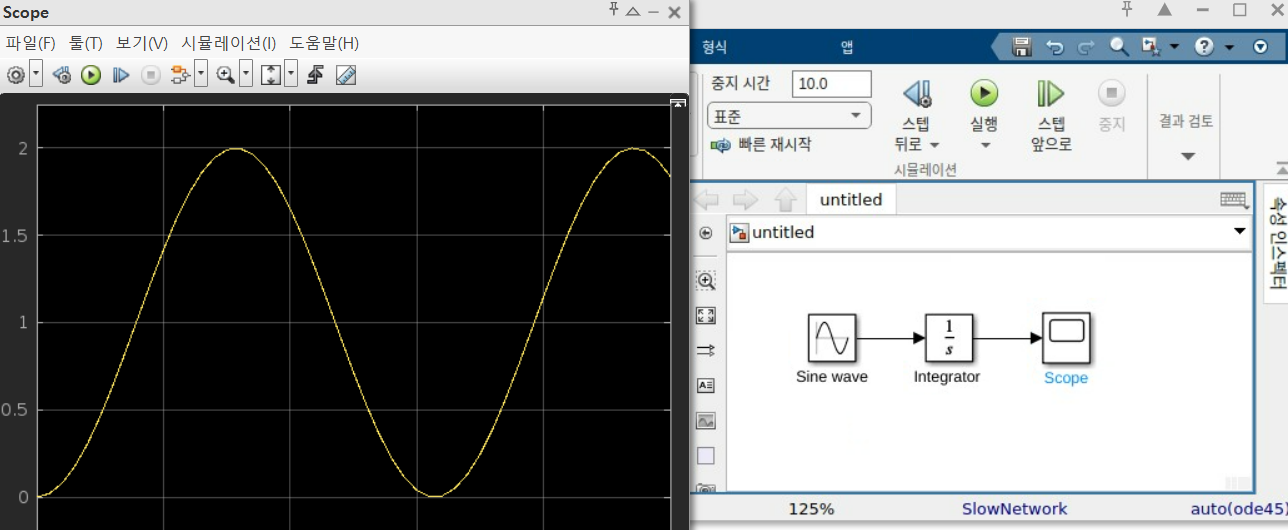
Task: Click the 중지 stop button in ribbon
Action: click(x=1111, y=107)
